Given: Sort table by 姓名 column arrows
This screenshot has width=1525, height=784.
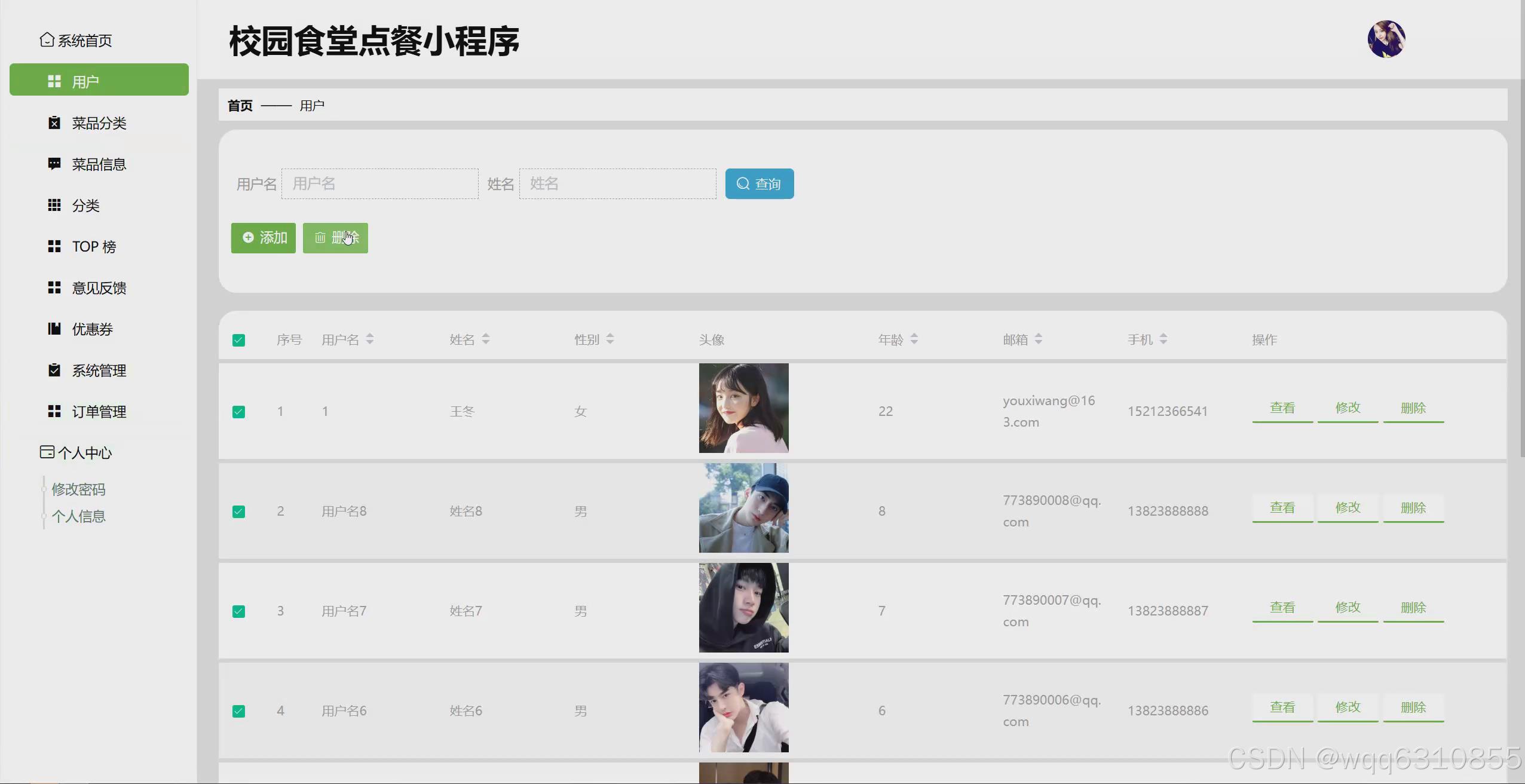Looking at the screenshot, I should pyautogui.click(x=486, y=339).
